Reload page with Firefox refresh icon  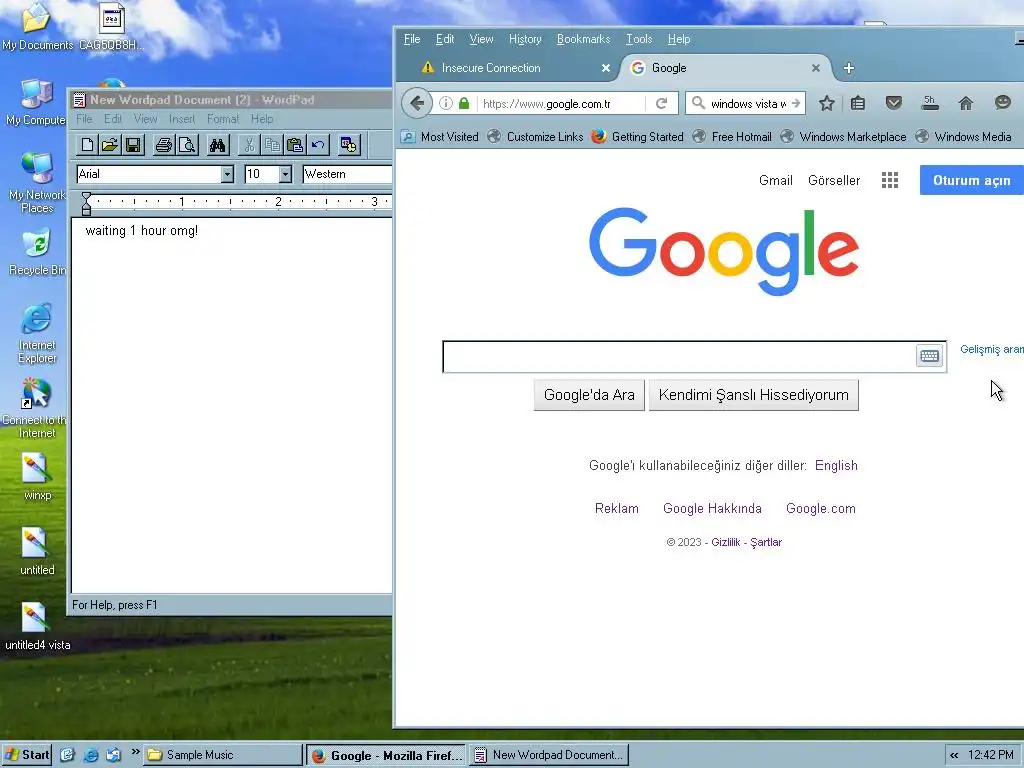coord(662,103)
